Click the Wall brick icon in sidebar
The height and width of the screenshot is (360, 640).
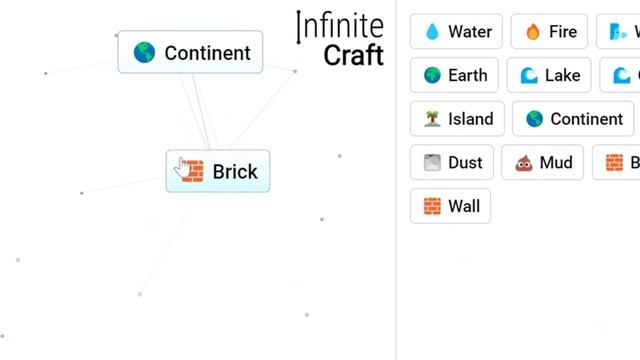432,206
